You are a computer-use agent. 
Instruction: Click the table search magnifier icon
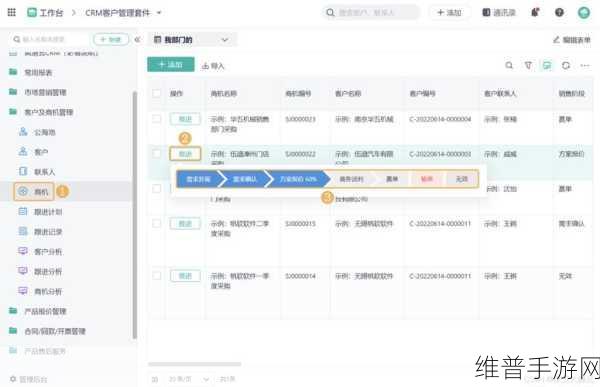pos(509,65)
